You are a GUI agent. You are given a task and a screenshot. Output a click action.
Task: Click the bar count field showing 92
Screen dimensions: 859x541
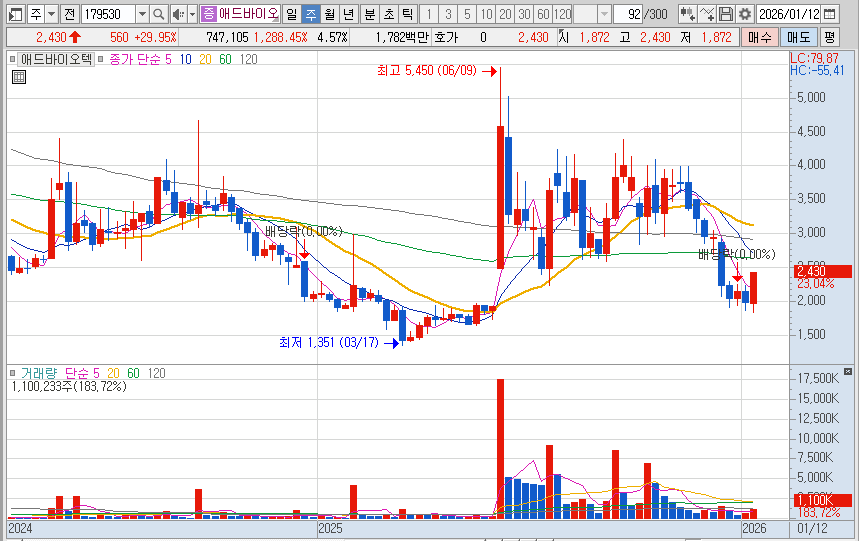point(628,14)
